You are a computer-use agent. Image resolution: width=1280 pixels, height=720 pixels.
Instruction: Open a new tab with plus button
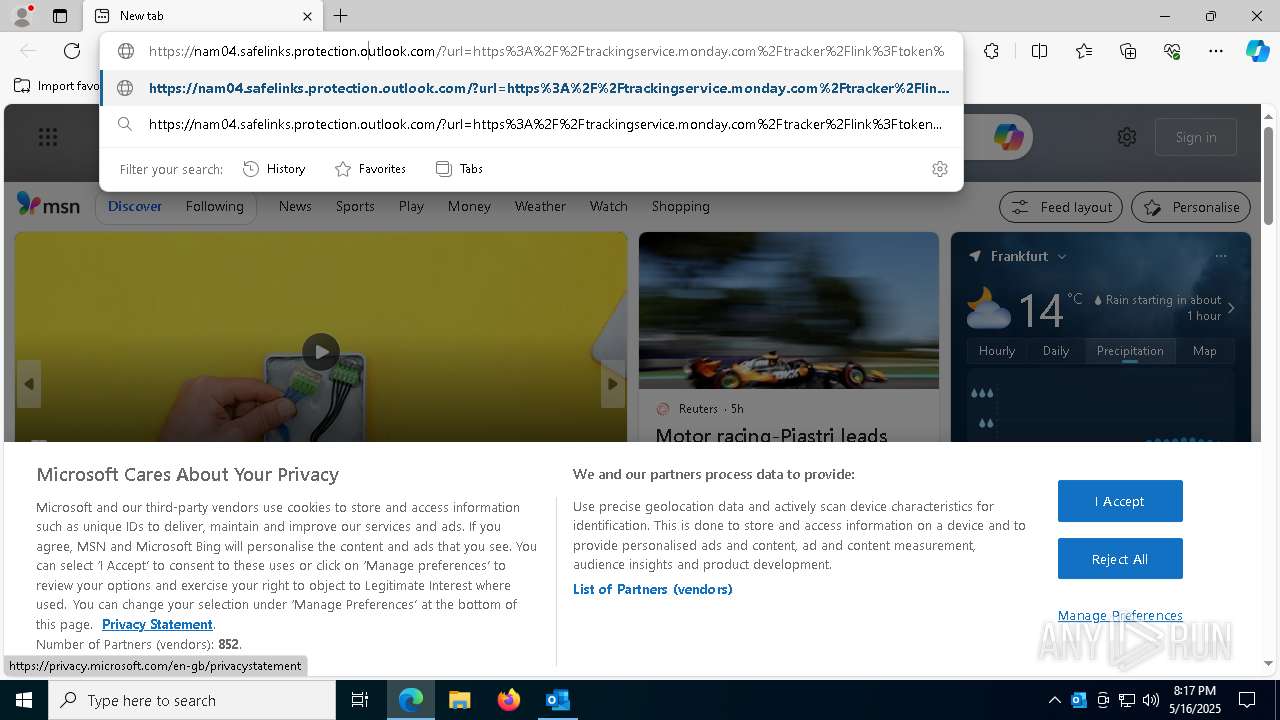341,16
